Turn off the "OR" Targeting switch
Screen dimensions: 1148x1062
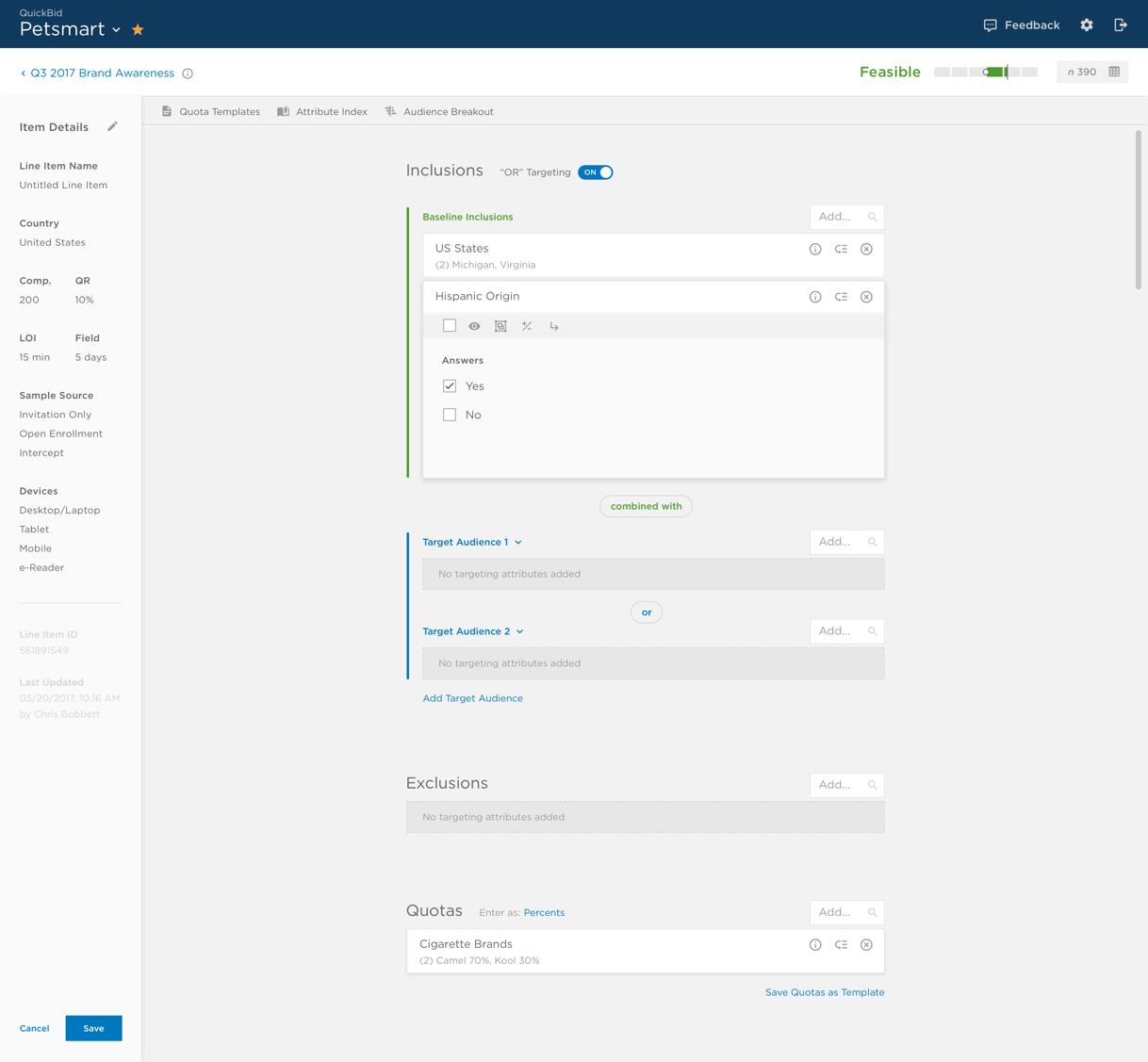[x=596, y=172]
